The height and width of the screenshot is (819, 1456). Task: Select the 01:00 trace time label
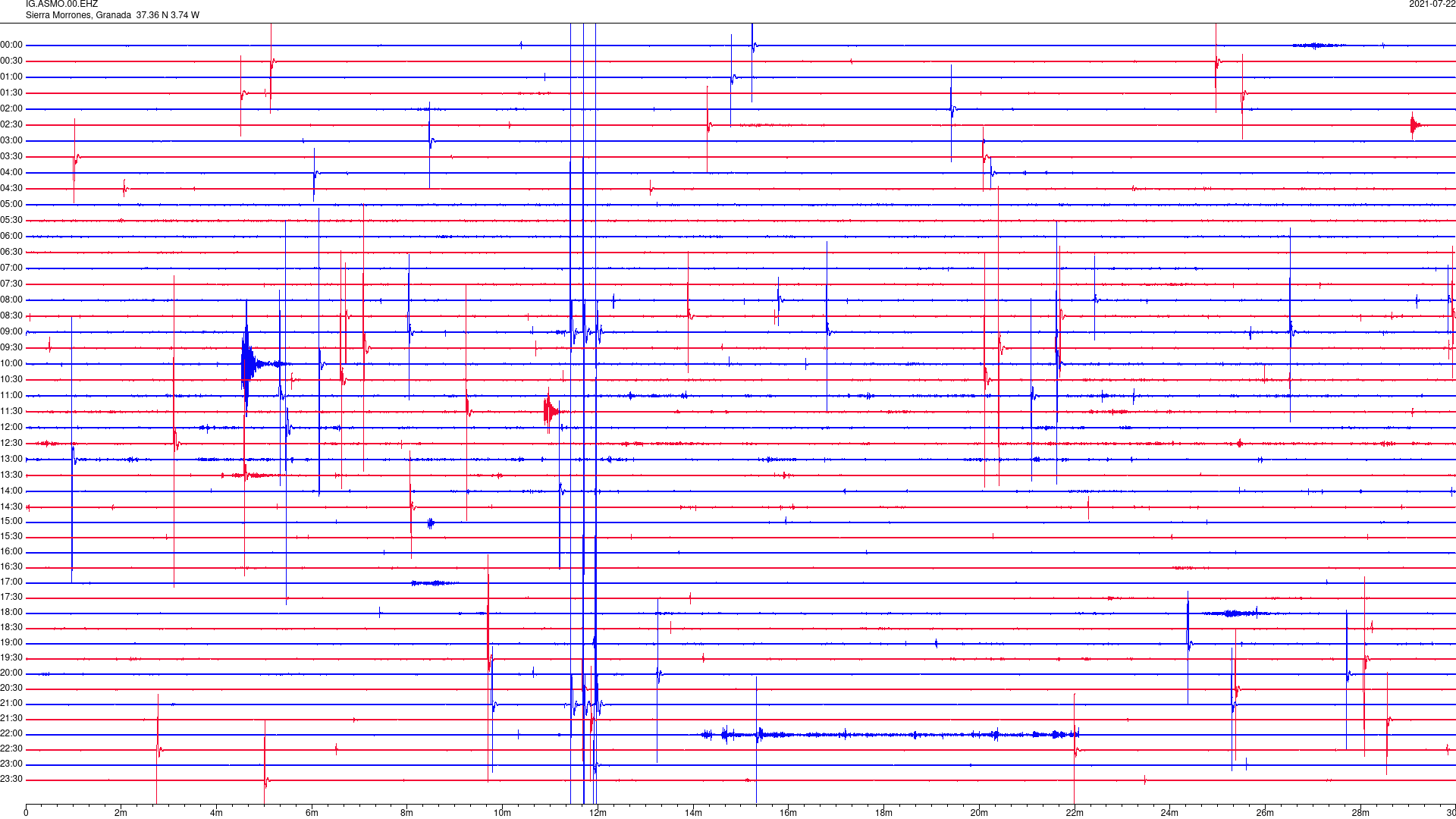click(11, 77)
